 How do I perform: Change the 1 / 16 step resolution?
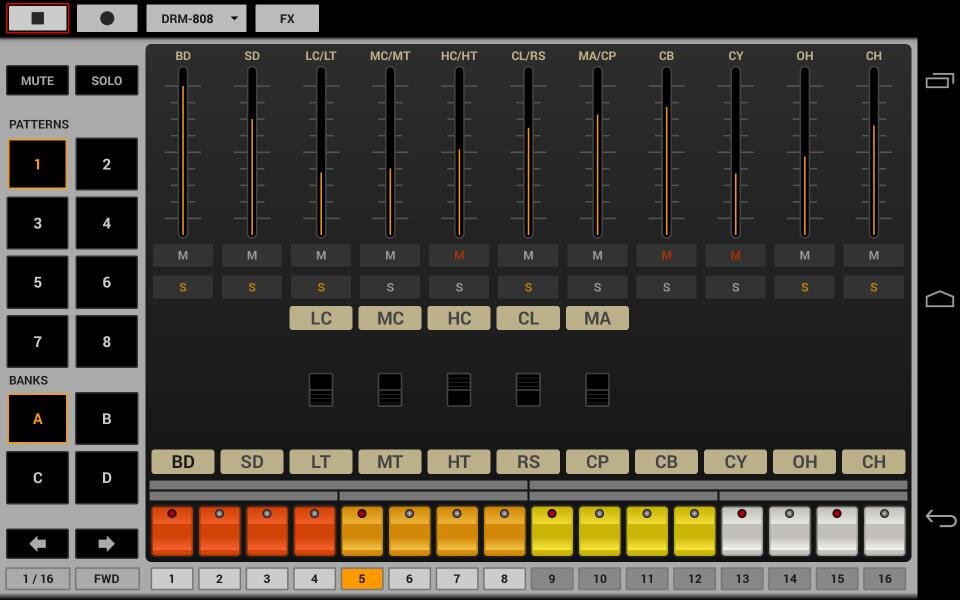point(37,578)
